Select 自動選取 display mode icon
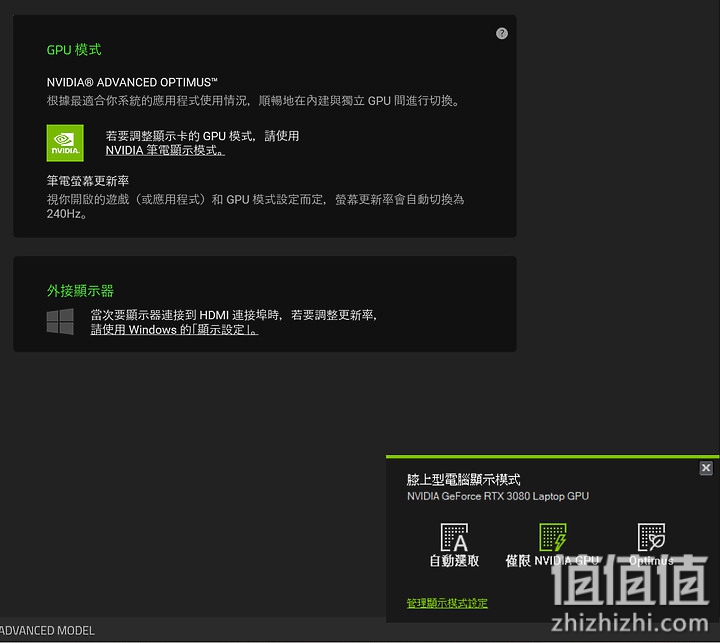Viewport: 720px width, 643px height. (454, 537)
